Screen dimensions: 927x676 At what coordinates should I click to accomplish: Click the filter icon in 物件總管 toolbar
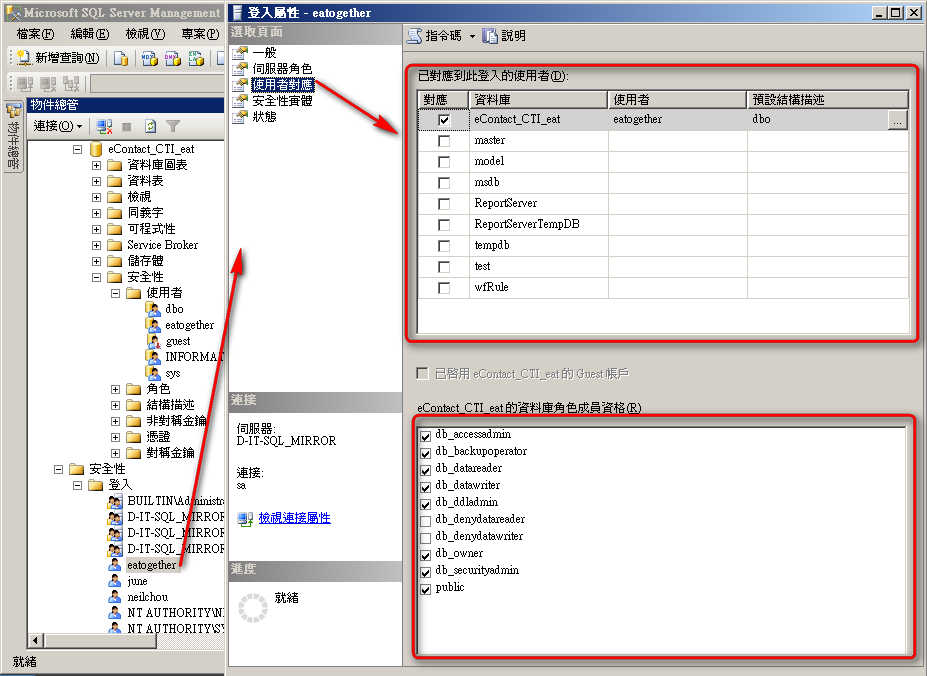click(173, 126)
